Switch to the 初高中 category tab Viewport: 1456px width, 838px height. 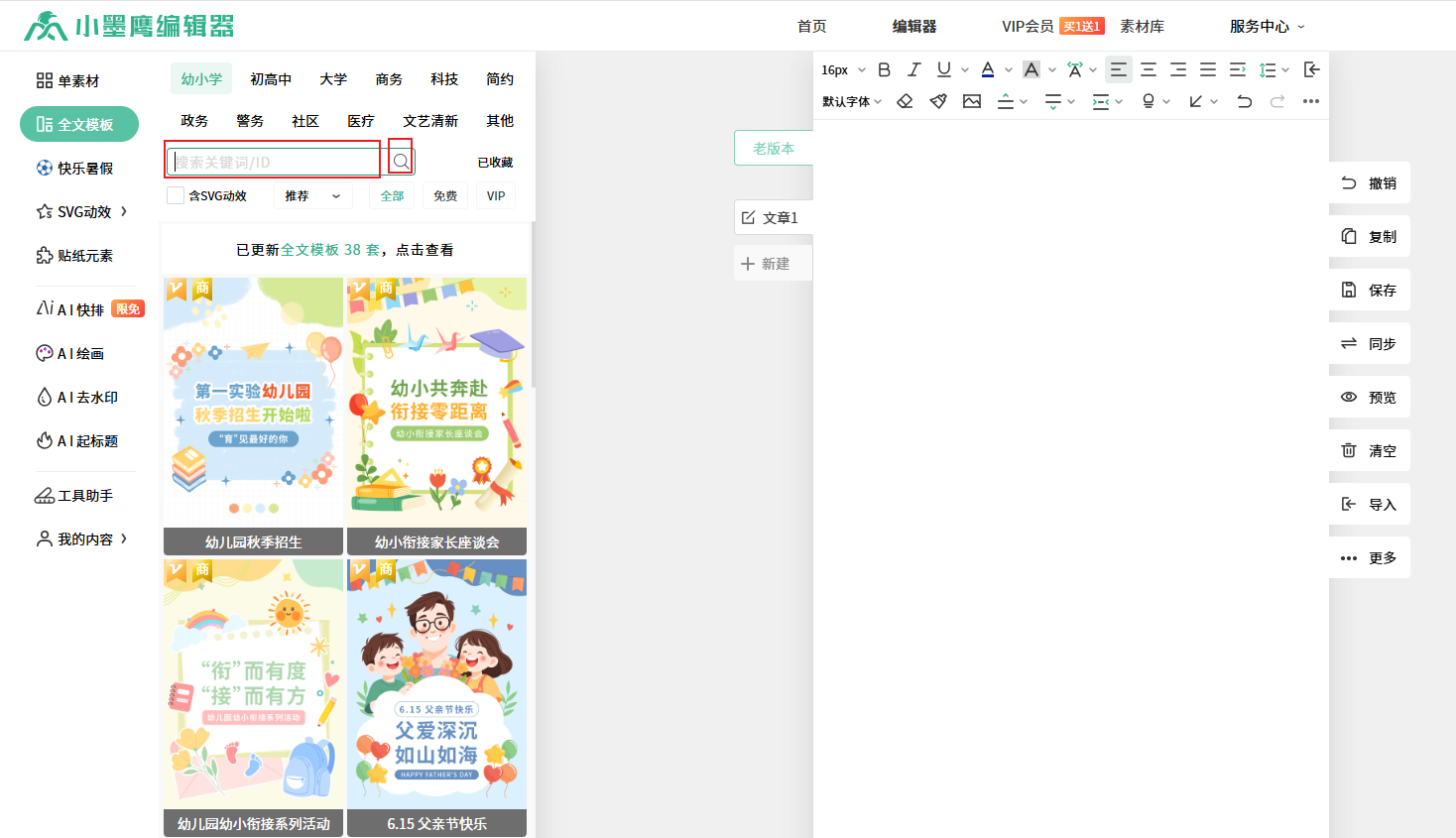pos(271,78)
